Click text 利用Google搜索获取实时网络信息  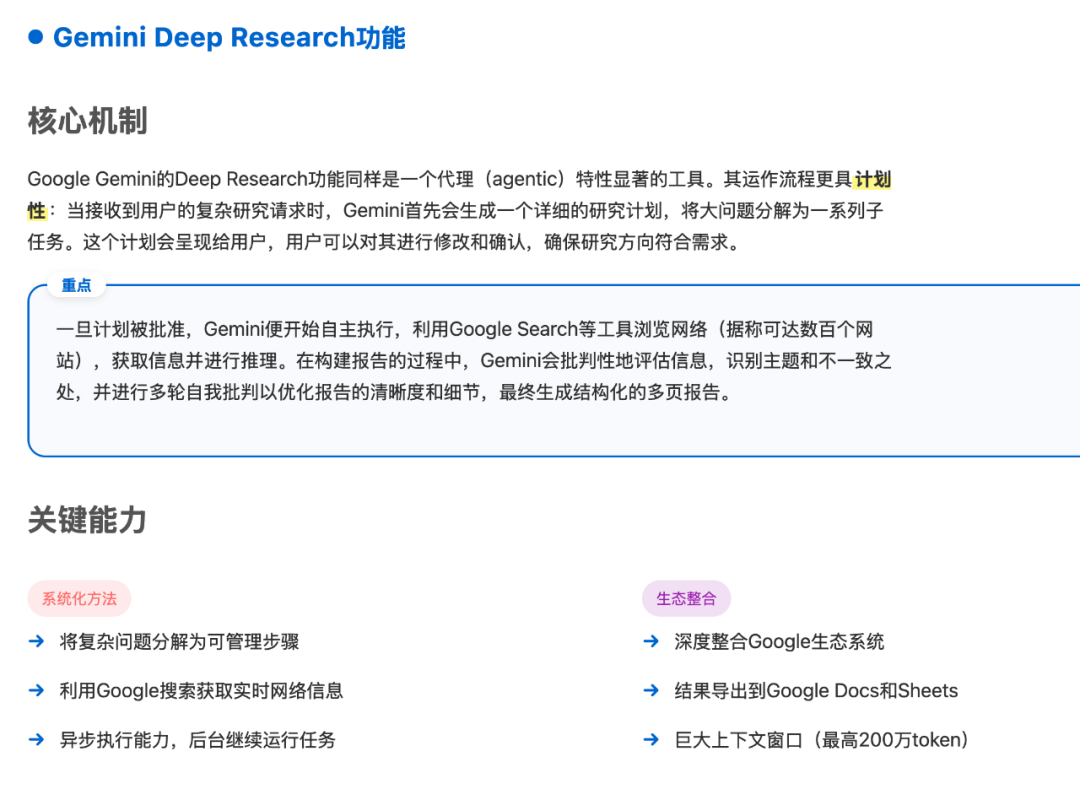tap(201, 691)
